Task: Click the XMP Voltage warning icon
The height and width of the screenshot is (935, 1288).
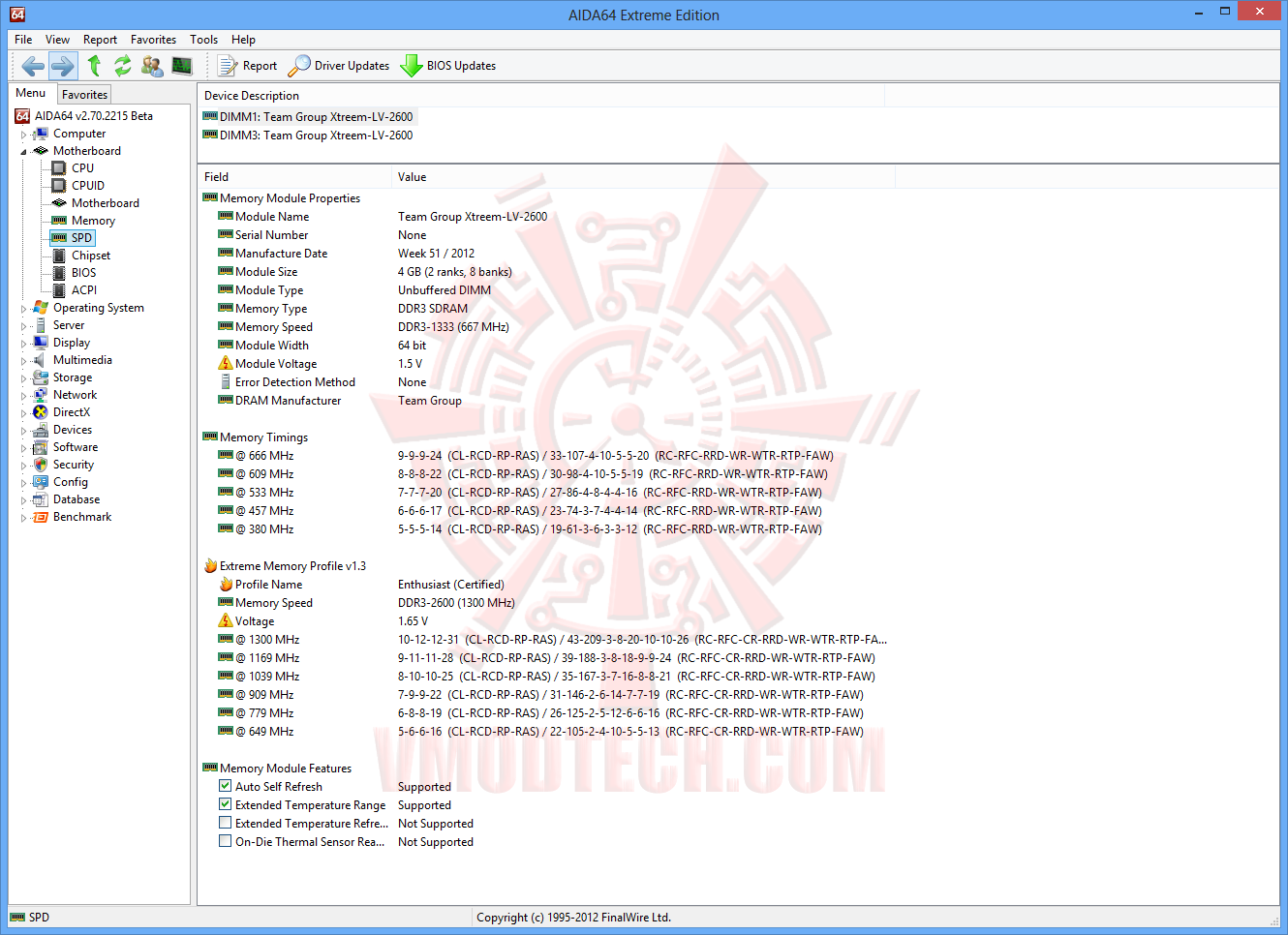Action: tap(226, 620)
